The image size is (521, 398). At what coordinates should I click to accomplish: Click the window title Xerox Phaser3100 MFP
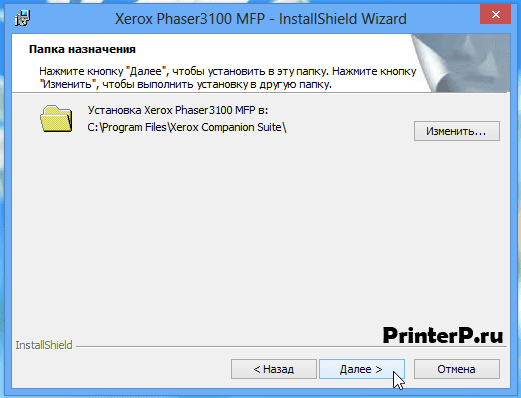(x=190, y=19)
